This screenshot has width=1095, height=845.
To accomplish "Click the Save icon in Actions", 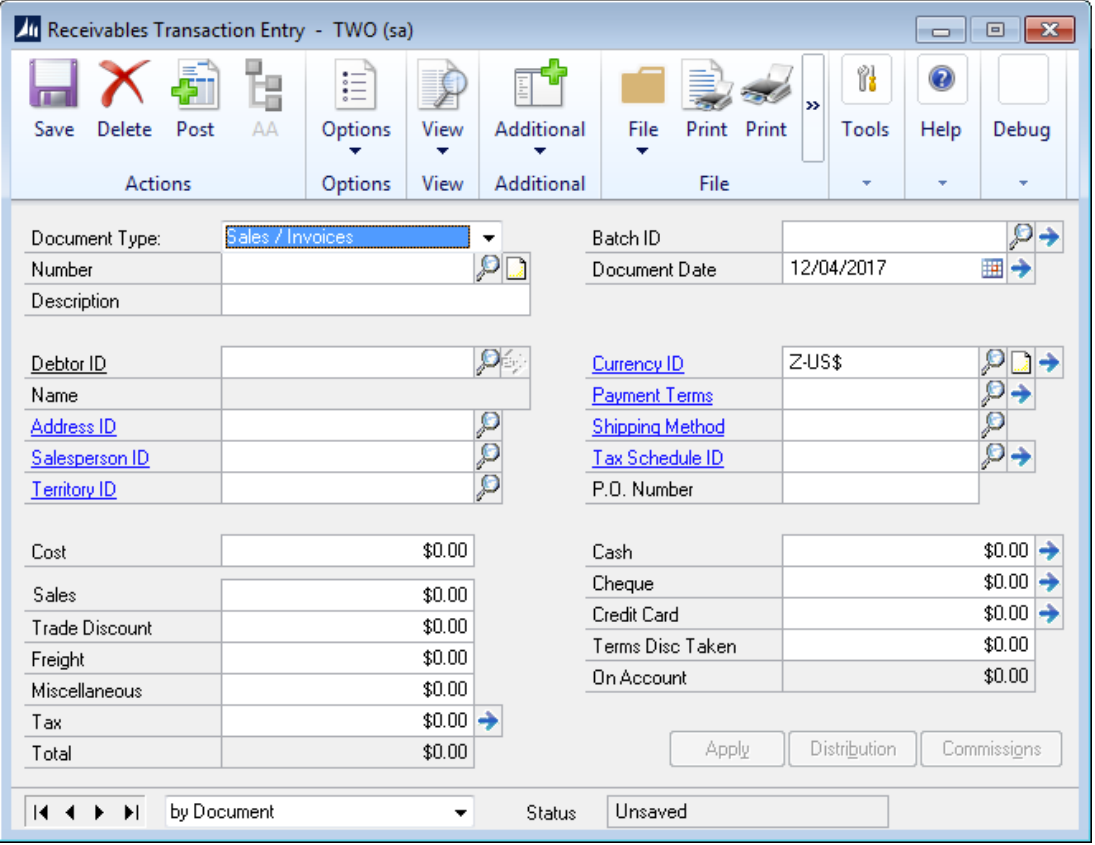I will (x=53, y=85).
